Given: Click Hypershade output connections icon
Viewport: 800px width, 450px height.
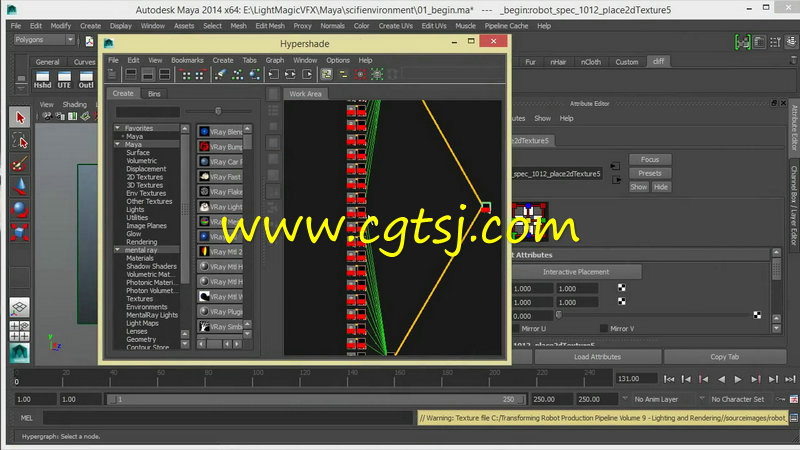Looking at the screenshot, I should [x=307, y=74].
